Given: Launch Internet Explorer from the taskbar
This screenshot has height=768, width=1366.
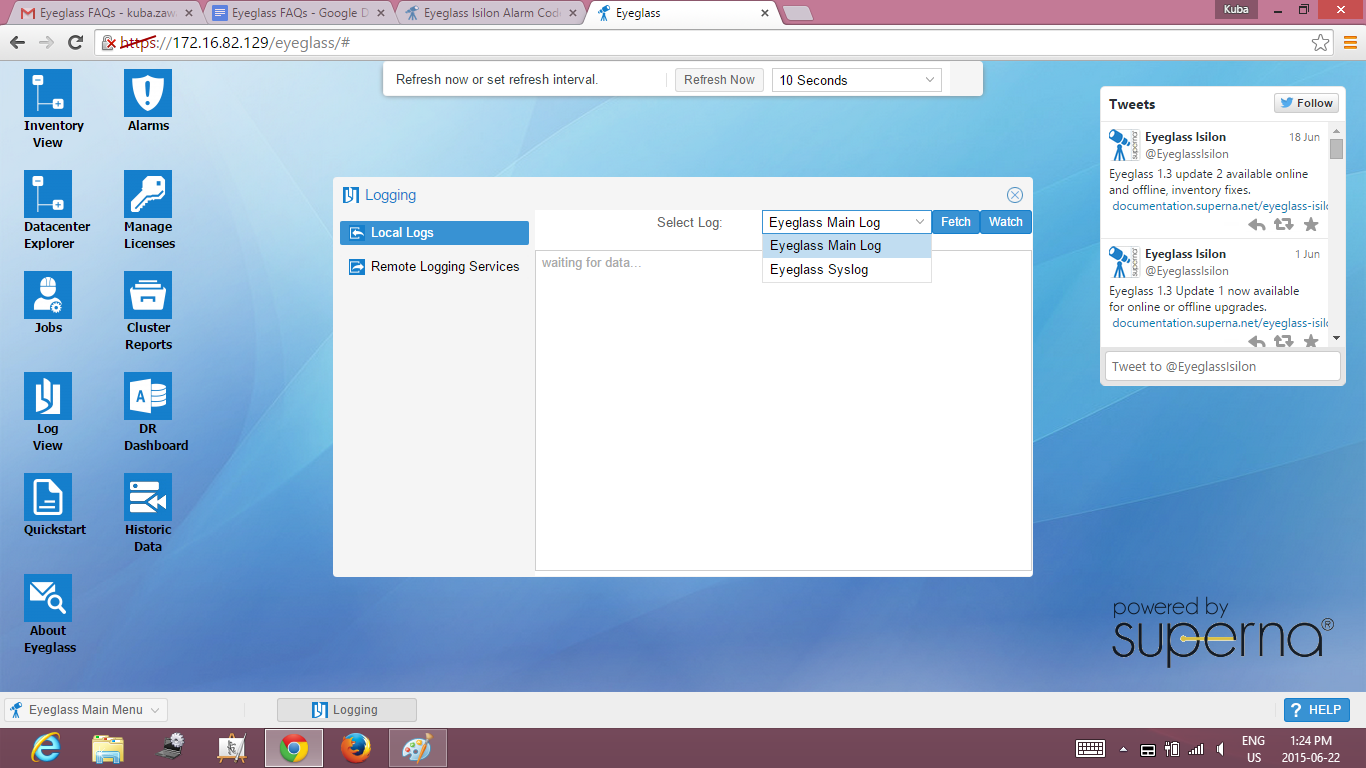Looking at the screenshot, I should pyautogui.click(x=48, y=748).
